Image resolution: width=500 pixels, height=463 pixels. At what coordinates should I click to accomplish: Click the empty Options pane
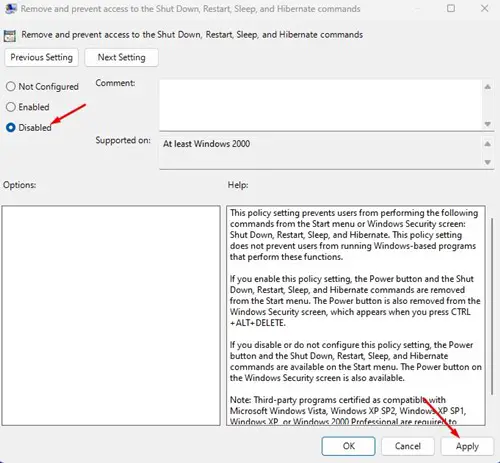point(111,315)
